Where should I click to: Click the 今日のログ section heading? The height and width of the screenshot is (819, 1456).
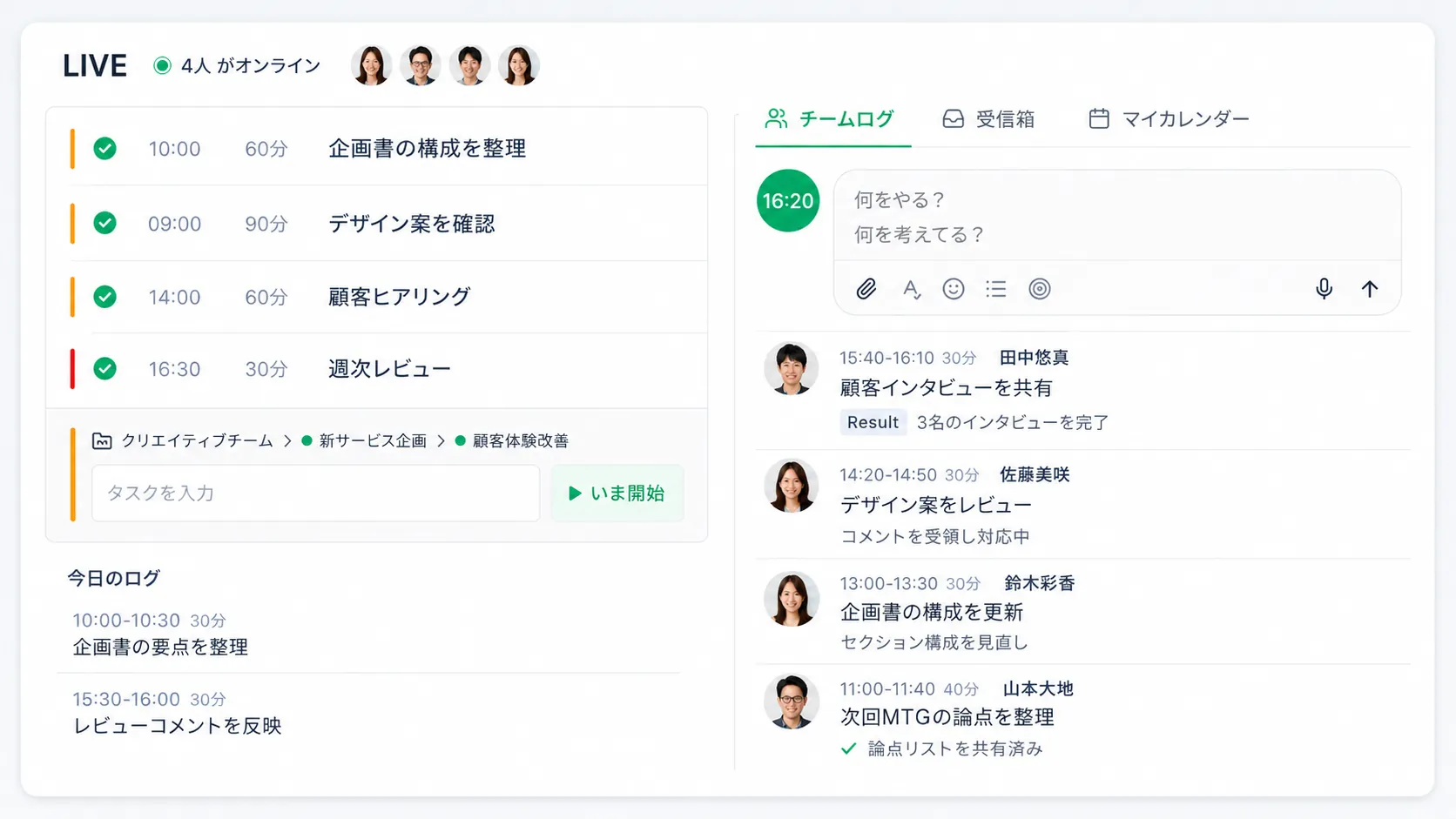click(x=114, y=578)
